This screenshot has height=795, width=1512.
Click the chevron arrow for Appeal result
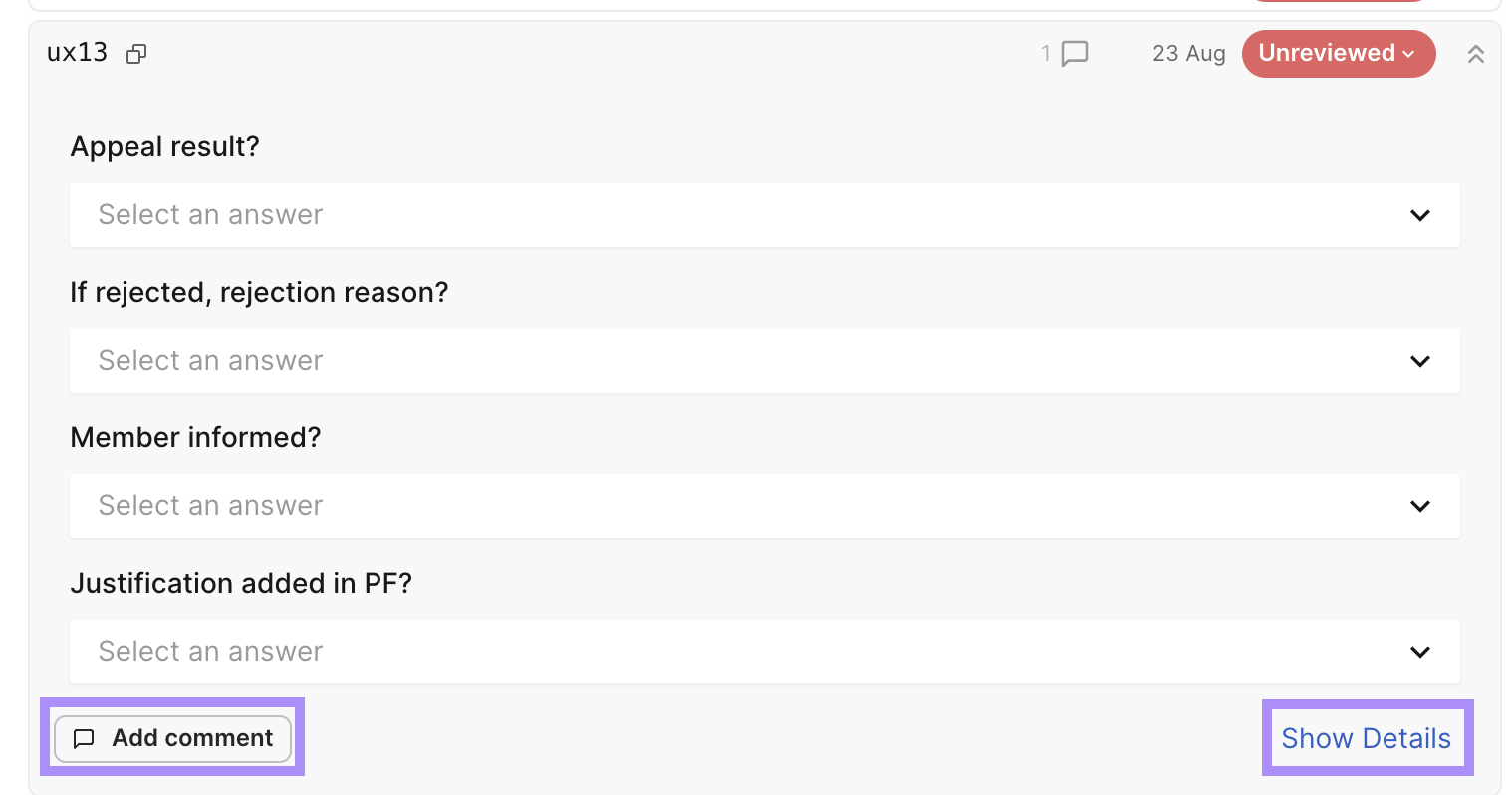(1419, 215)
